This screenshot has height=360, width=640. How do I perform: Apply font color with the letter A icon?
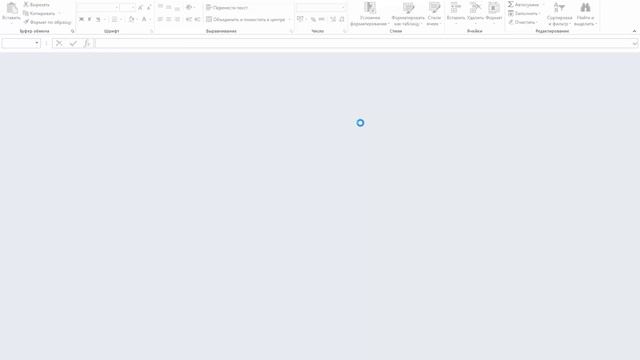coord(144,19)
